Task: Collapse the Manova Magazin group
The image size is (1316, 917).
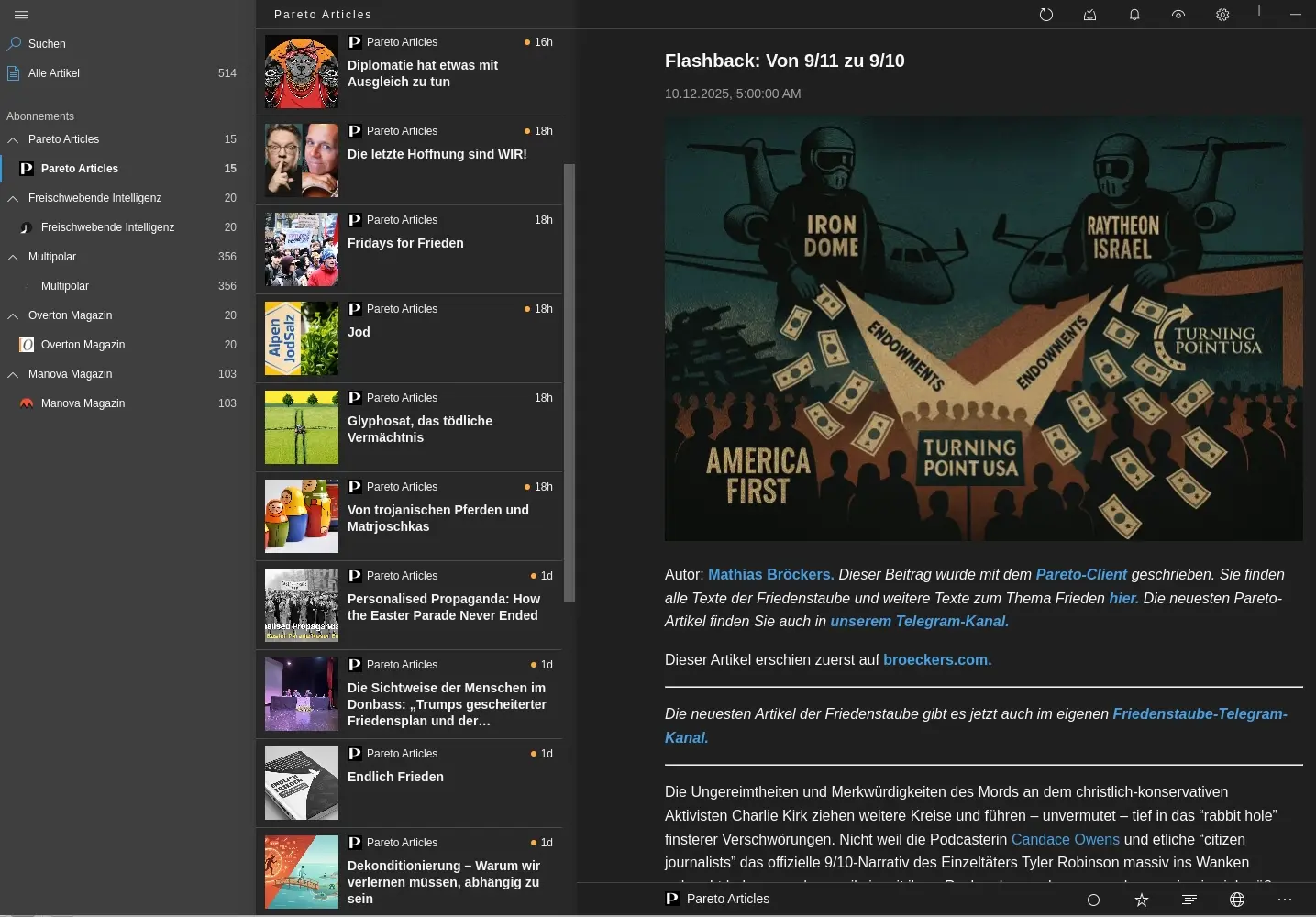Action: pyautogui.click(x=13, y=374)
